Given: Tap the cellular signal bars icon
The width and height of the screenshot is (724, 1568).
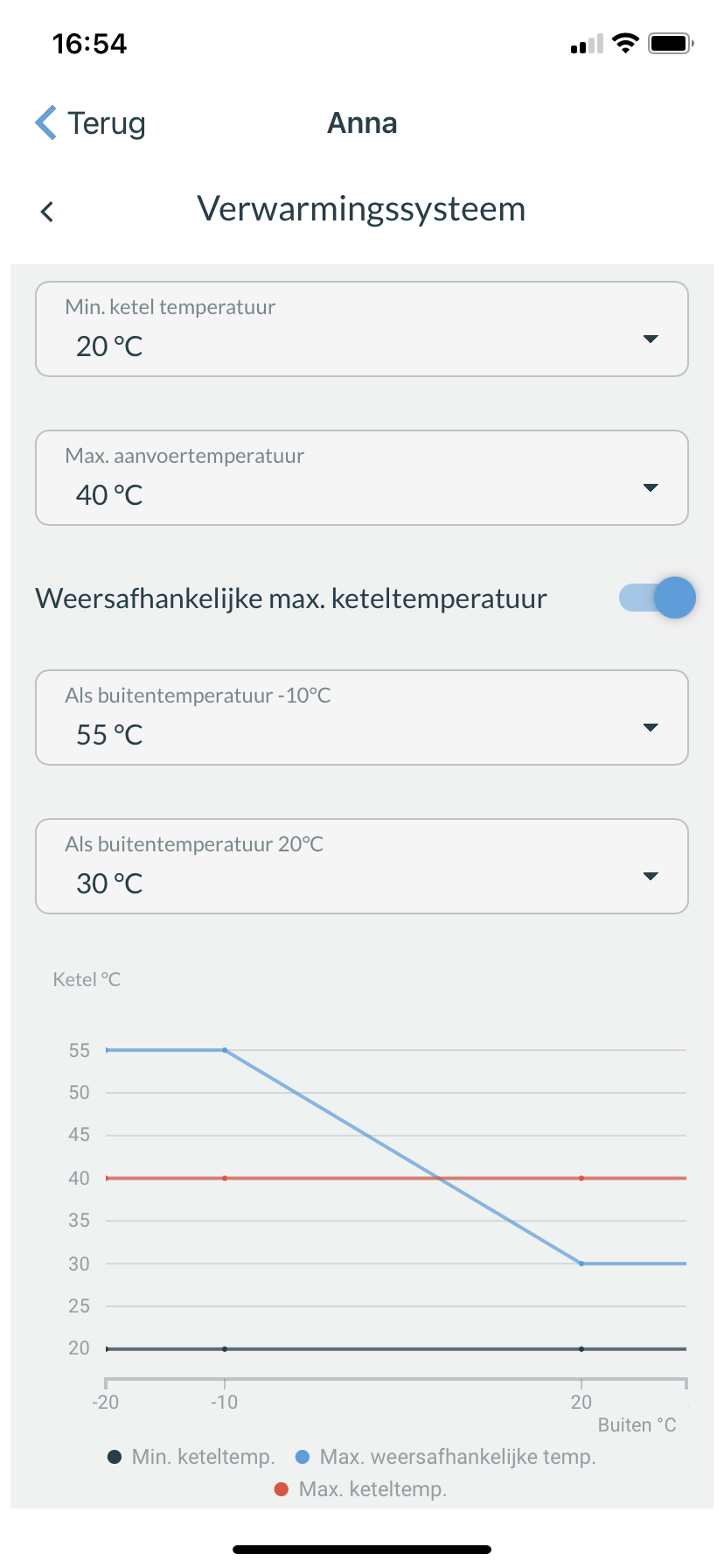Looking at the screenshot, I should pos(587,44).
